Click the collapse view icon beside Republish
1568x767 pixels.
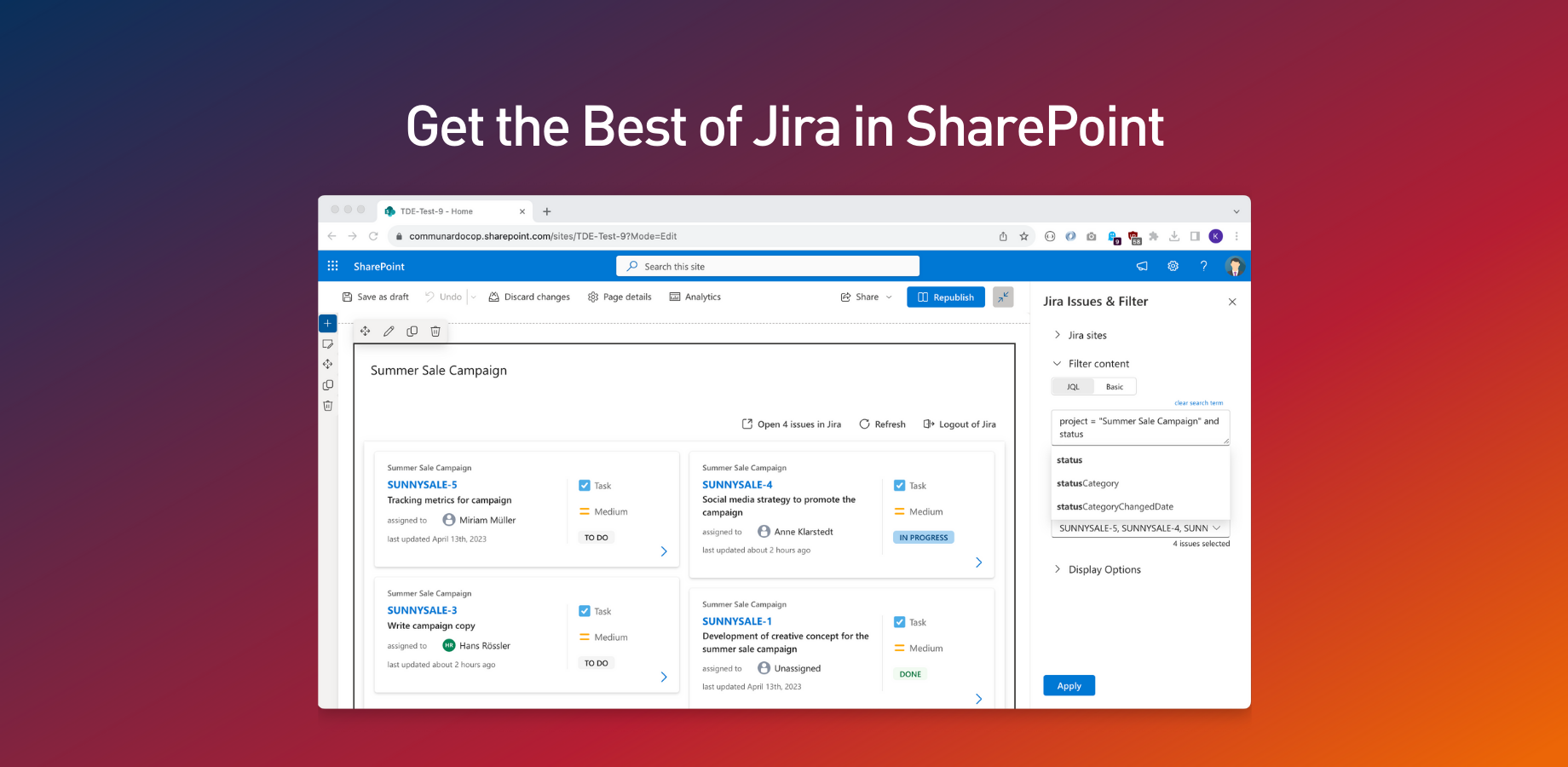pyautogui.click(x=1003, y=297)
